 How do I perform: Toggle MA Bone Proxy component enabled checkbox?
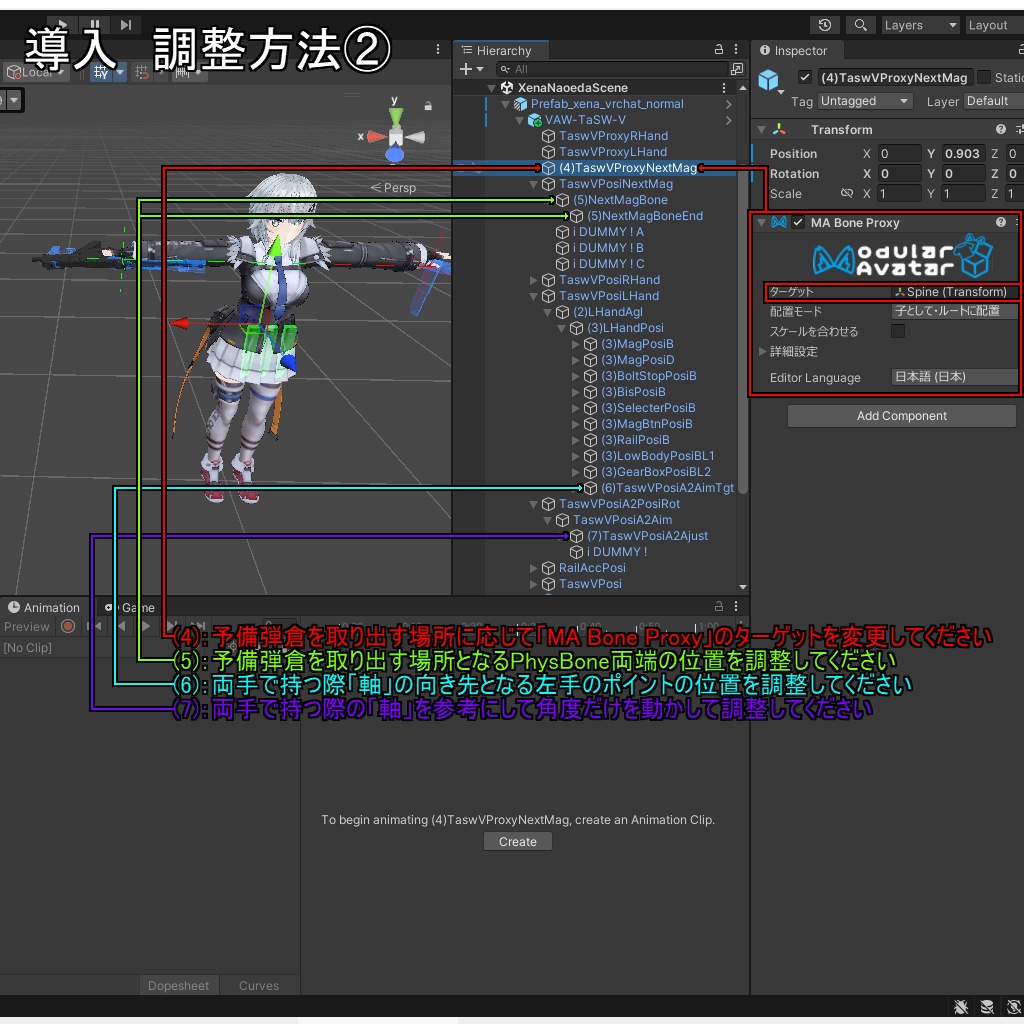click(x=798, y=223)
